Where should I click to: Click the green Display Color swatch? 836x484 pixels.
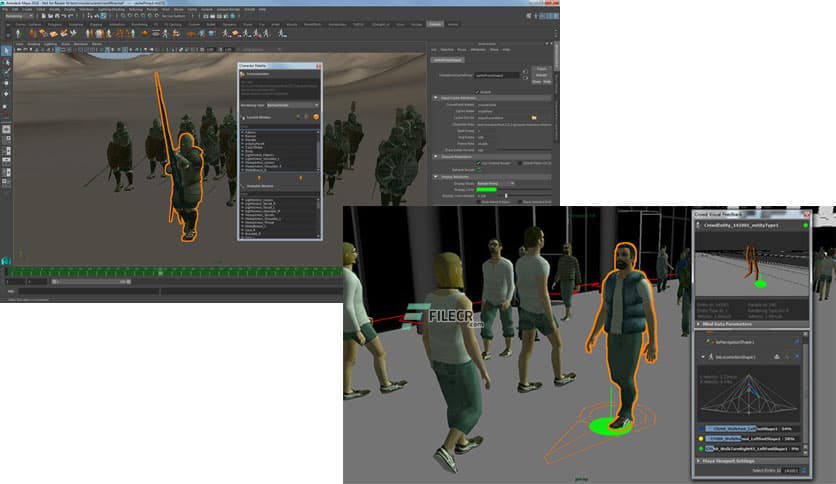coord(486,189)
